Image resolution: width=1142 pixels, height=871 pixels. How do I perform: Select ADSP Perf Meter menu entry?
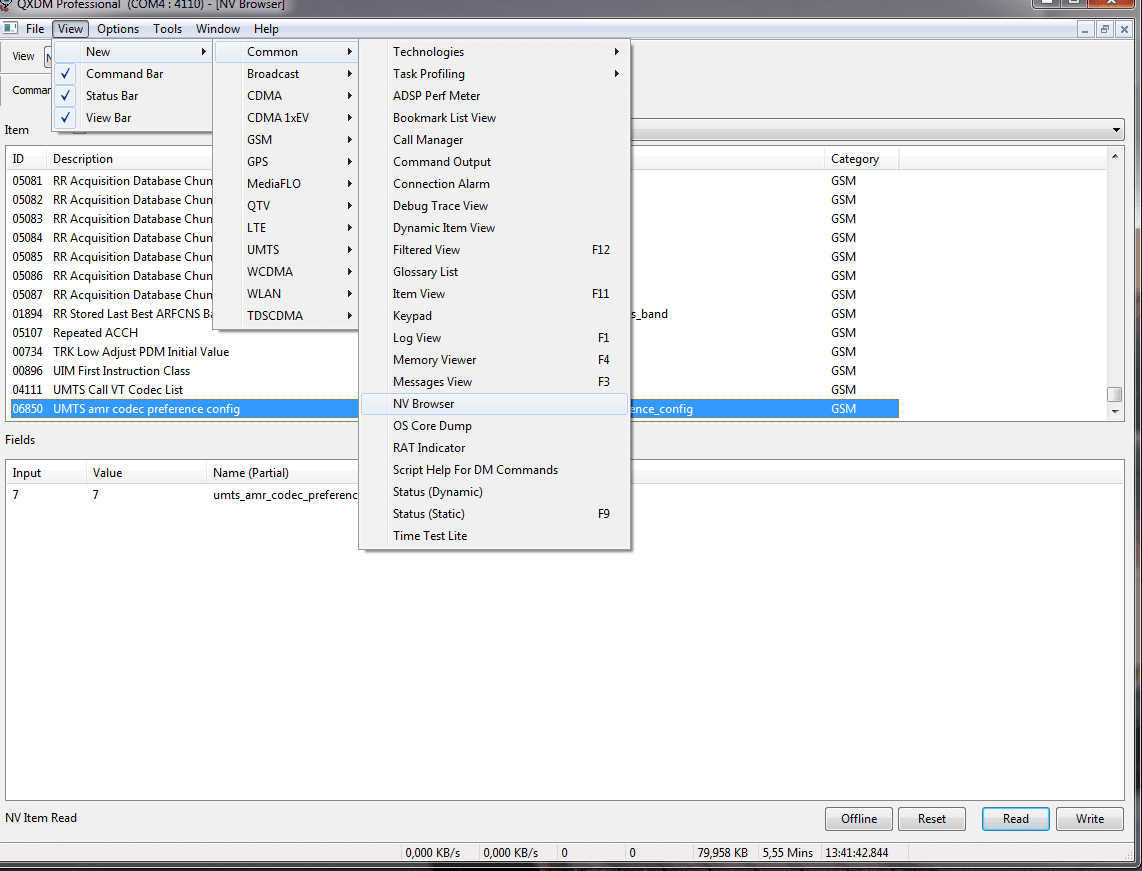[x=495, y=95]
